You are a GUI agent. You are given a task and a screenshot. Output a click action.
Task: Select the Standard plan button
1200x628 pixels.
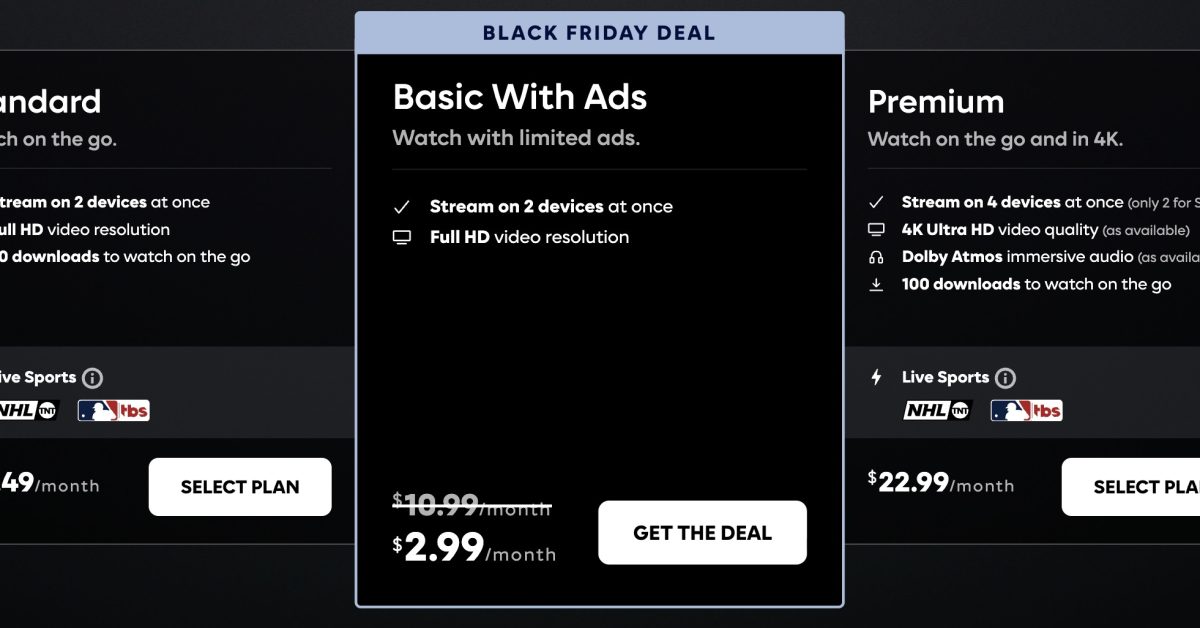click(240, 487)
